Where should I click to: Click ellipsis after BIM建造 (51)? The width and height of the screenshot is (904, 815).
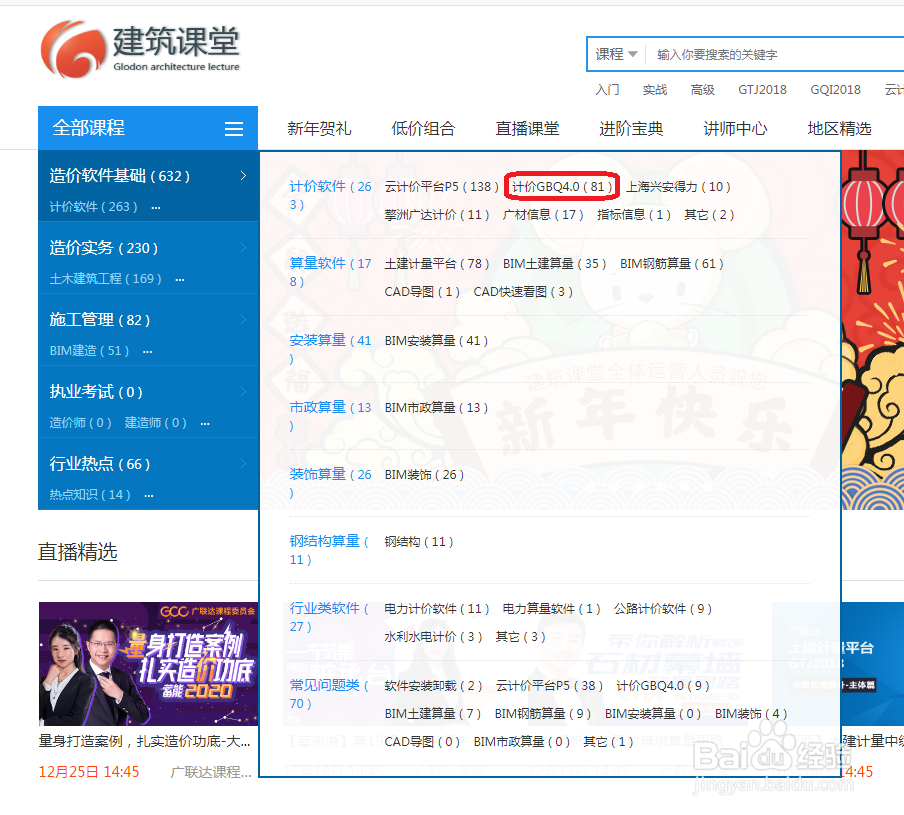(x=148, y=352)
